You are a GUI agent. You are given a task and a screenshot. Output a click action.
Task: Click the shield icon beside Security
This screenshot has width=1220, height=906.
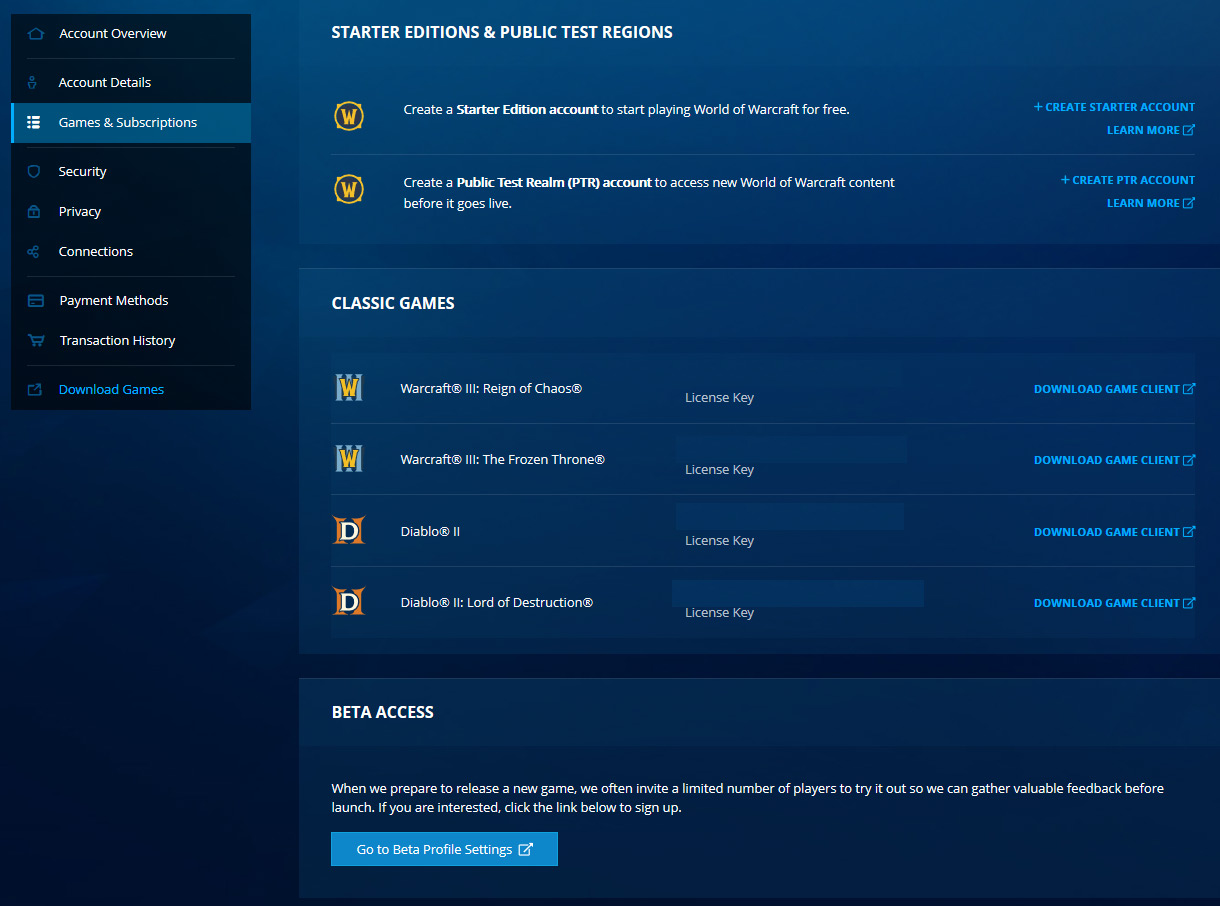(x=34, y=172)
